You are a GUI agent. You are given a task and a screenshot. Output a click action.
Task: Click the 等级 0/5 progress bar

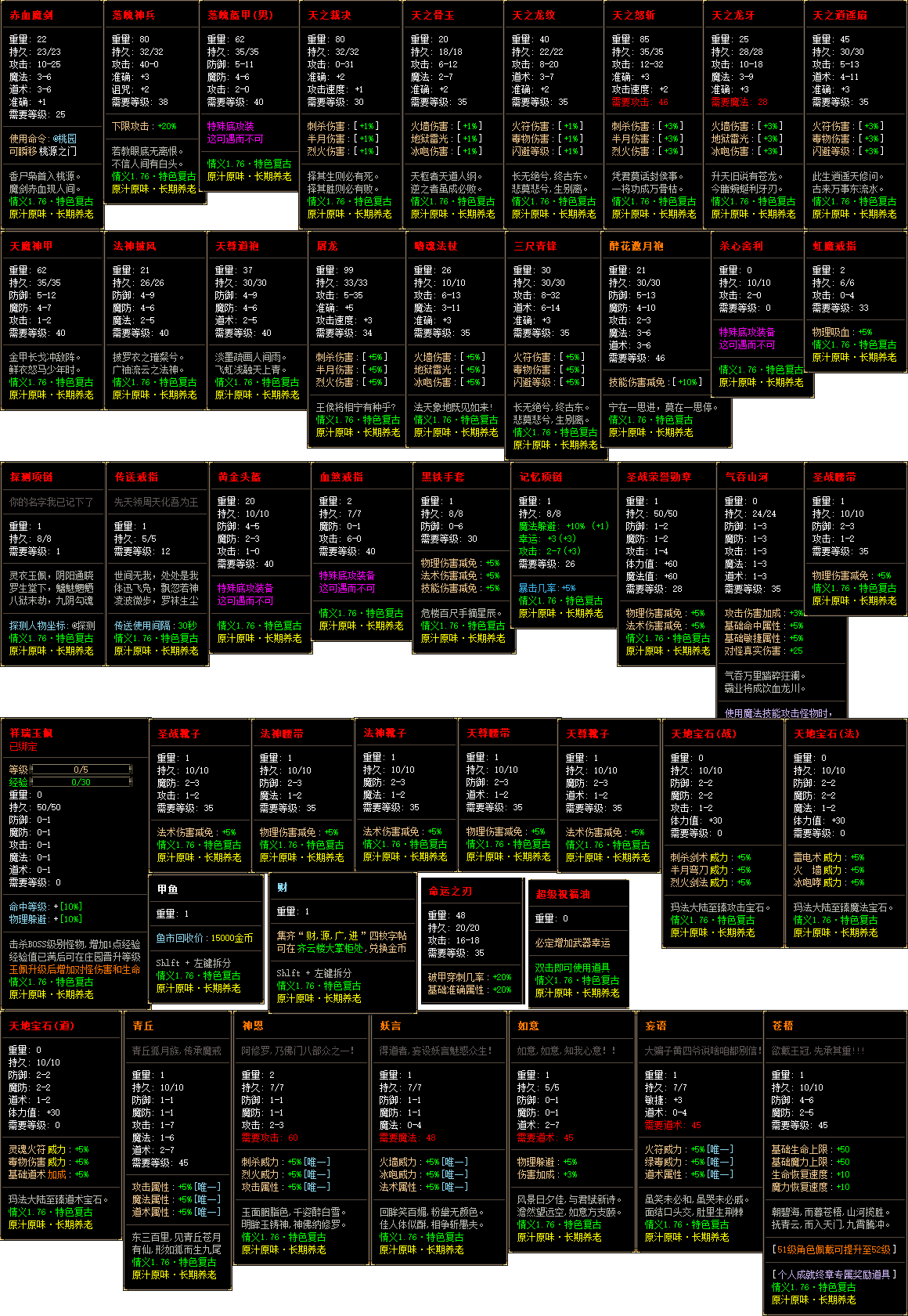(81, 770)
